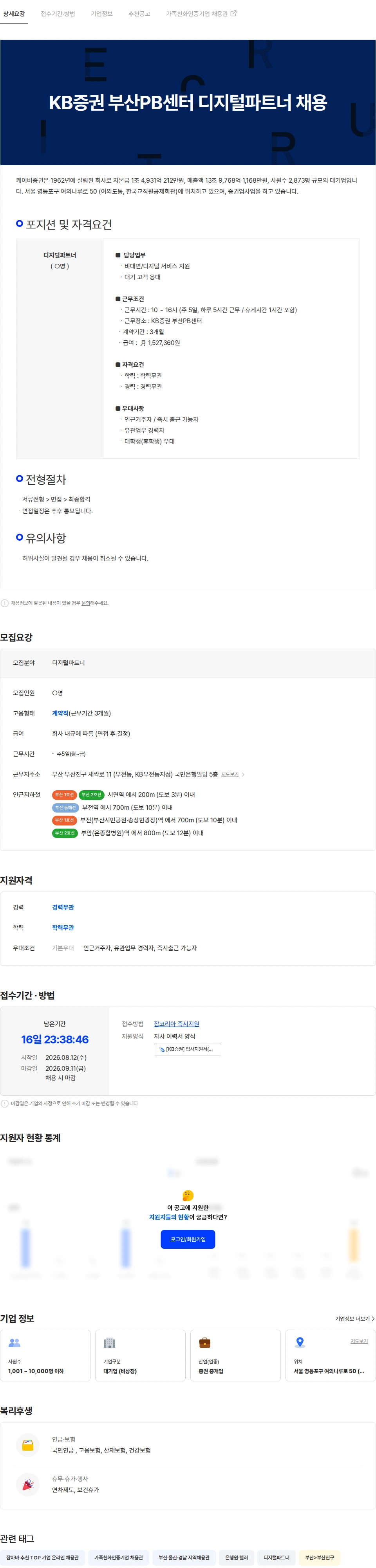Click the 문의 link under job details
376x1568 pixels.
coord(85,603)
